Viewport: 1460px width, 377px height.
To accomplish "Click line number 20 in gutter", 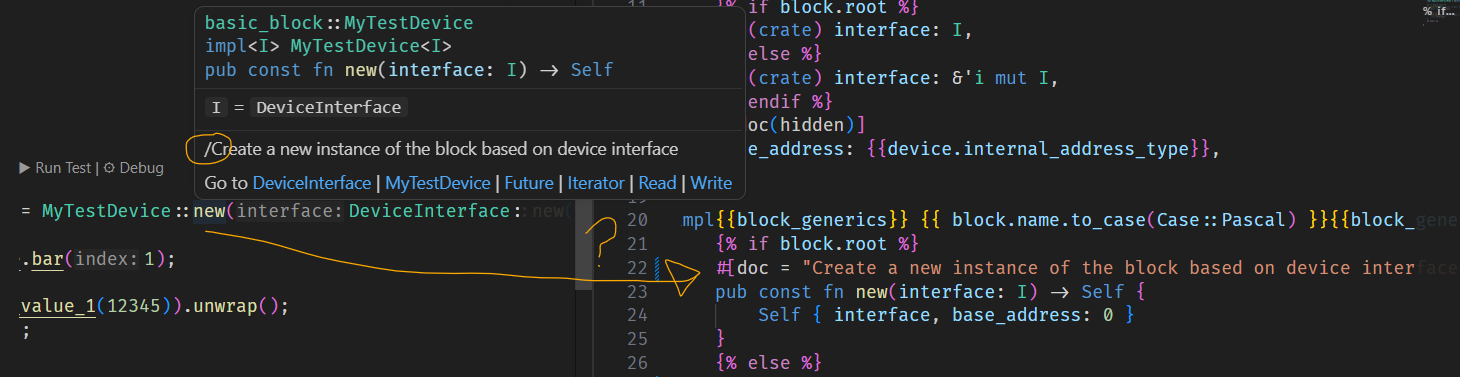I will tap(637, 220).
